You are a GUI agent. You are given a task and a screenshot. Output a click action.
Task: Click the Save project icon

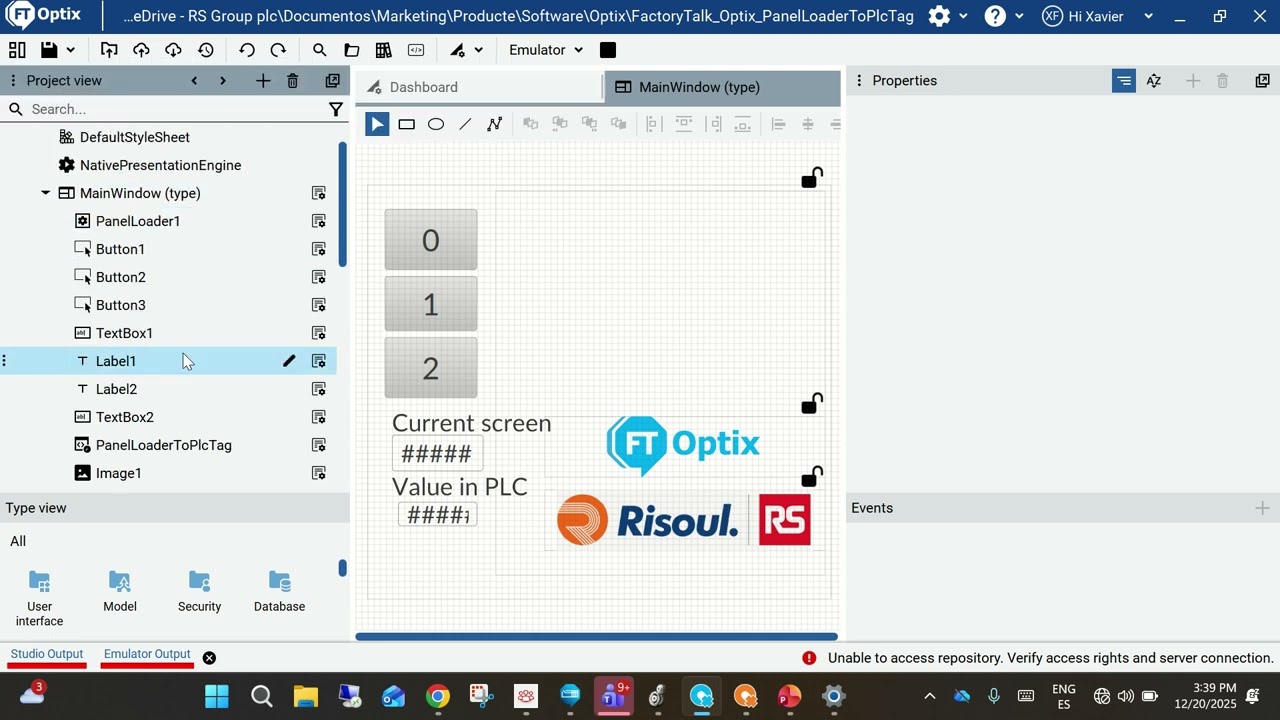[x=49, y=50]
